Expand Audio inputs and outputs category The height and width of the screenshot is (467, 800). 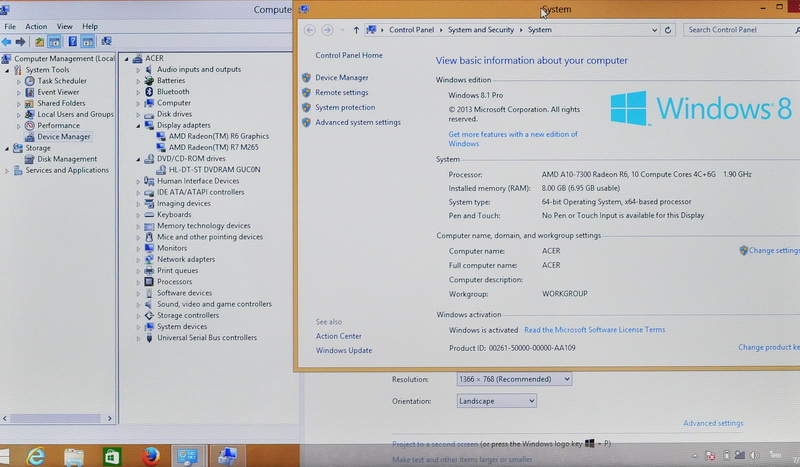point(138,69)
